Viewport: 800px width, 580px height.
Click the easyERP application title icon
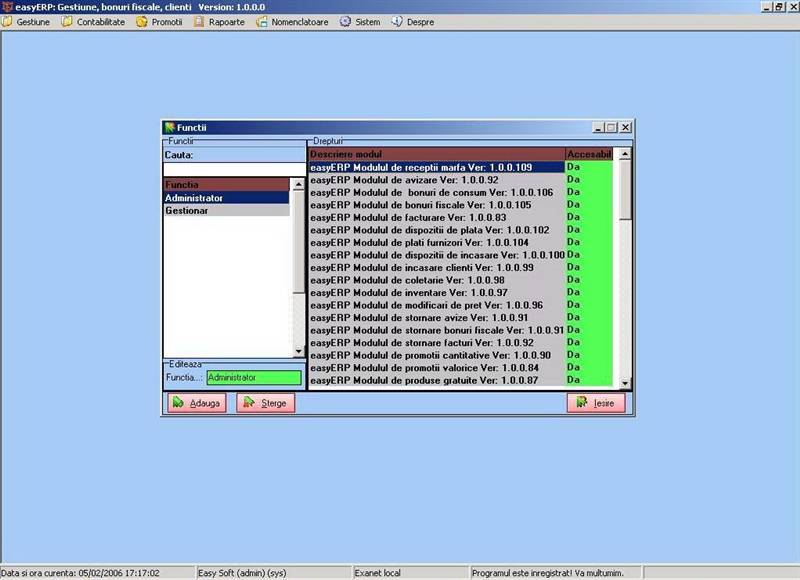pyautogui.click(x=7, y=7)
